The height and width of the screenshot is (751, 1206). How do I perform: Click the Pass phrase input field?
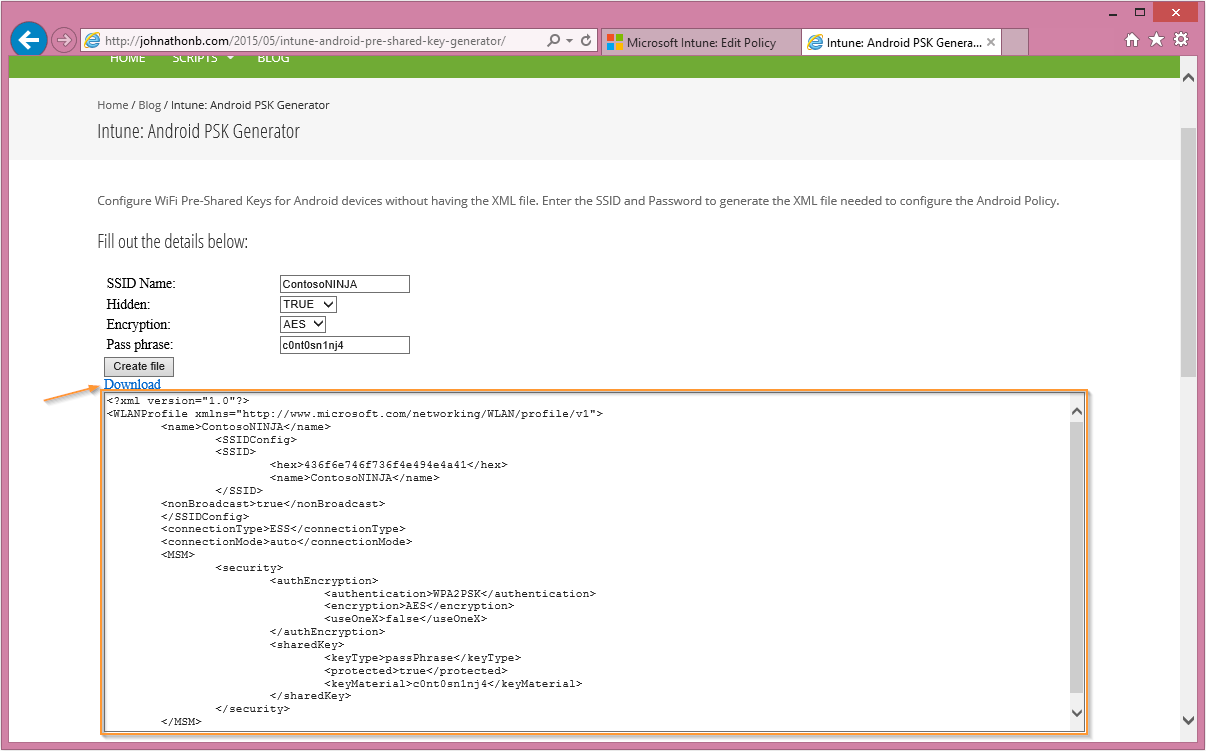coord(345,345)
